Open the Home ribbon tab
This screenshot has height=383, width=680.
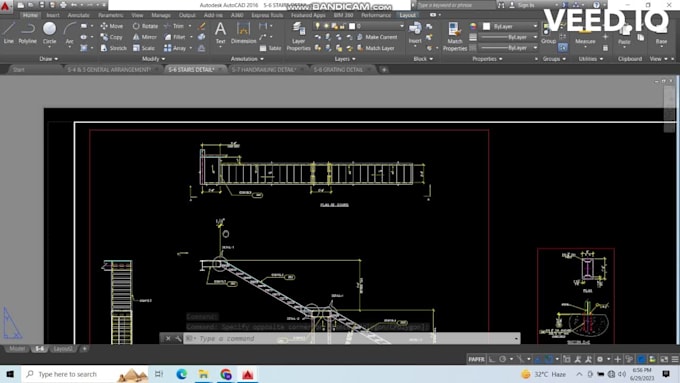(30, 15)
